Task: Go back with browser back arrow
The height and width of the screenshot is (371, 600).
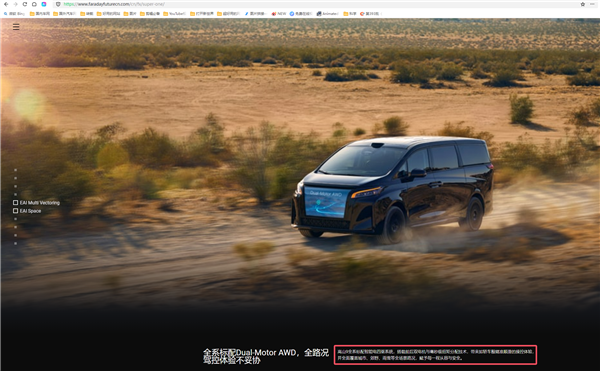Action: point(6,4)
